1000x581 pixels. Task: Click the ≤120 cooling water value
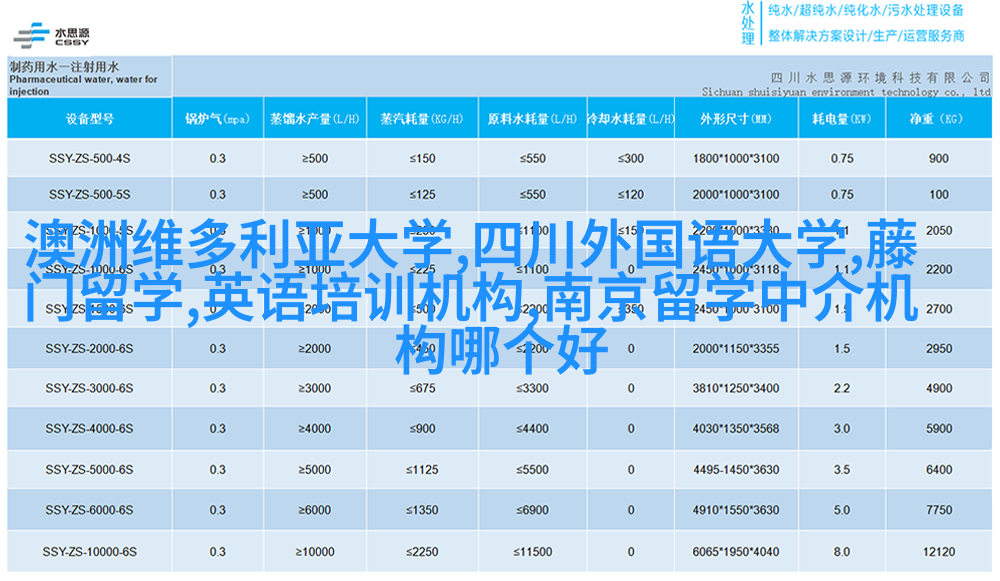tap(631, 195)
